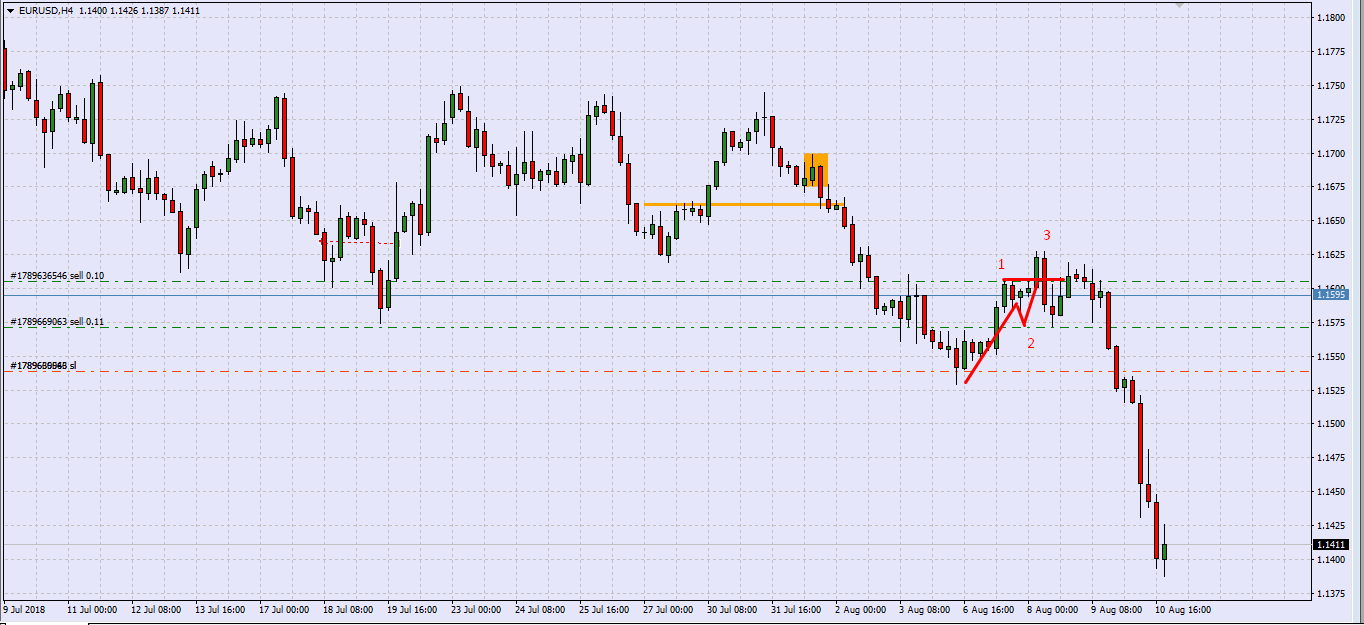
Task: Click the last green candle on 10 Aug
Action: (1164, 551)
